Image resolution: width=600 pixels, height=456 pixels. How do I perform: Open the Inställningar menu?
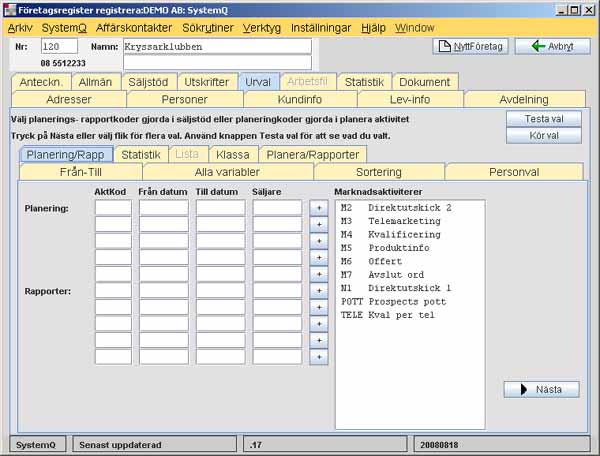pos(321,28)
